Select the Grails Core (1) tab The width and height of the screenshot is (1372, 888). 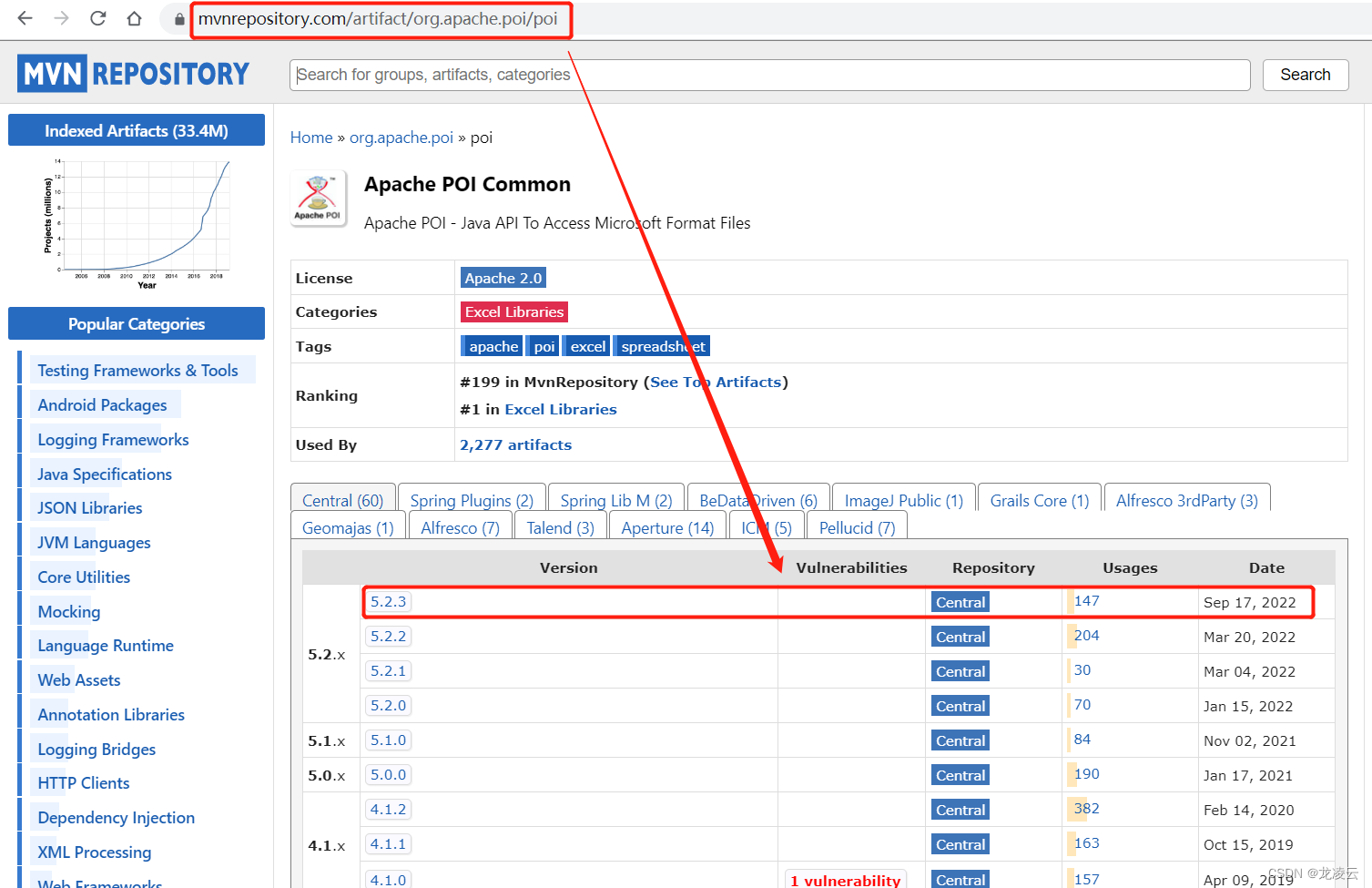(1039, 499)
